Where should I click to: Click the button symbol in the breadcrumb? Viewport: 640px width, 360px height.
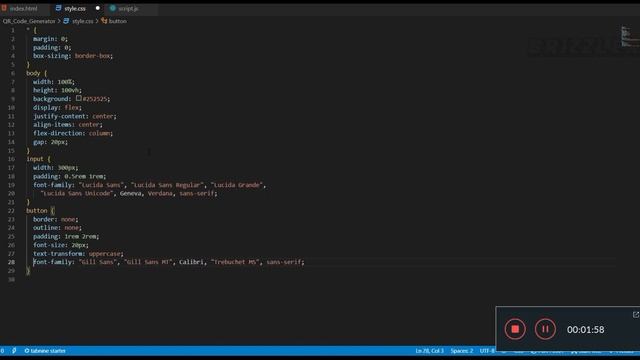tap(118, 21)
